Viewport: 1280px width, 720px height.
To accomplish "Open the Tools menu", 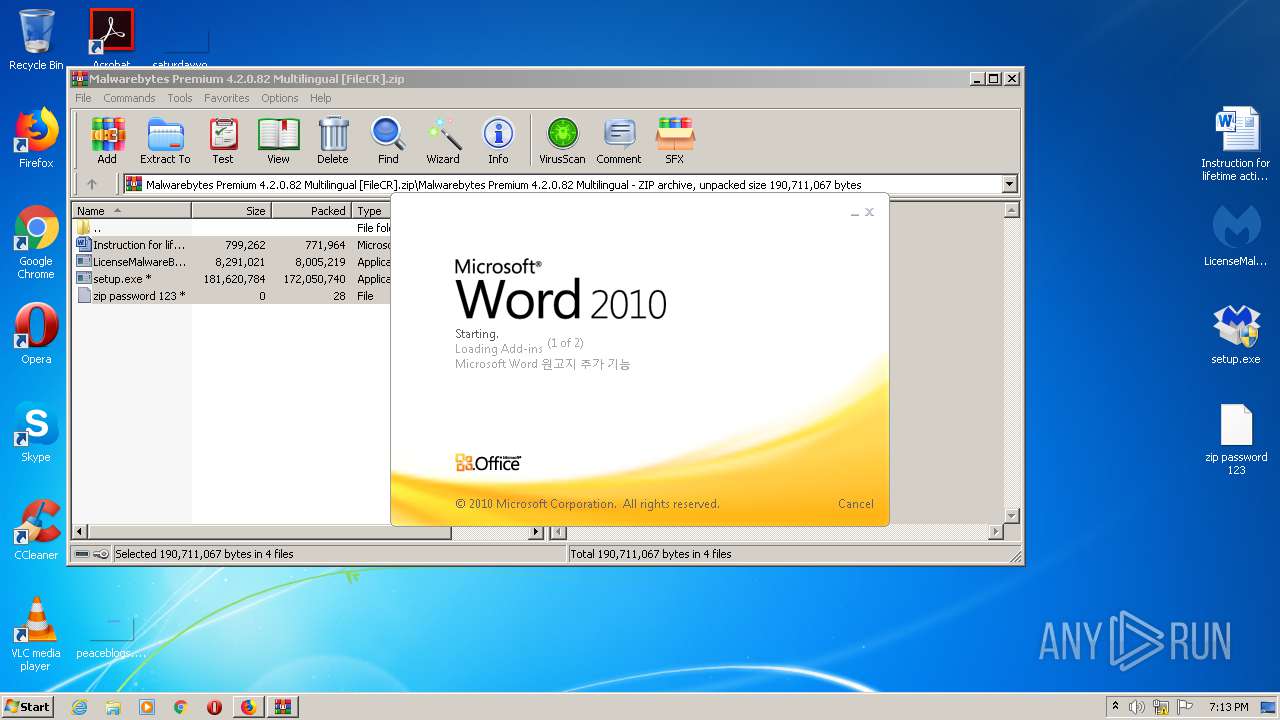I will coord(180,98).
